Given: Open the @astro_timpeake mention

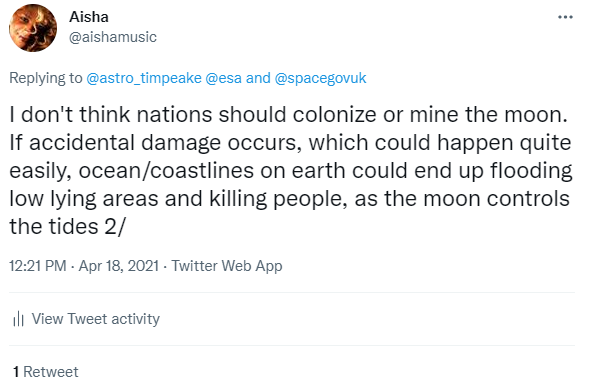Looking at the screenshot, I should [144, 78].
